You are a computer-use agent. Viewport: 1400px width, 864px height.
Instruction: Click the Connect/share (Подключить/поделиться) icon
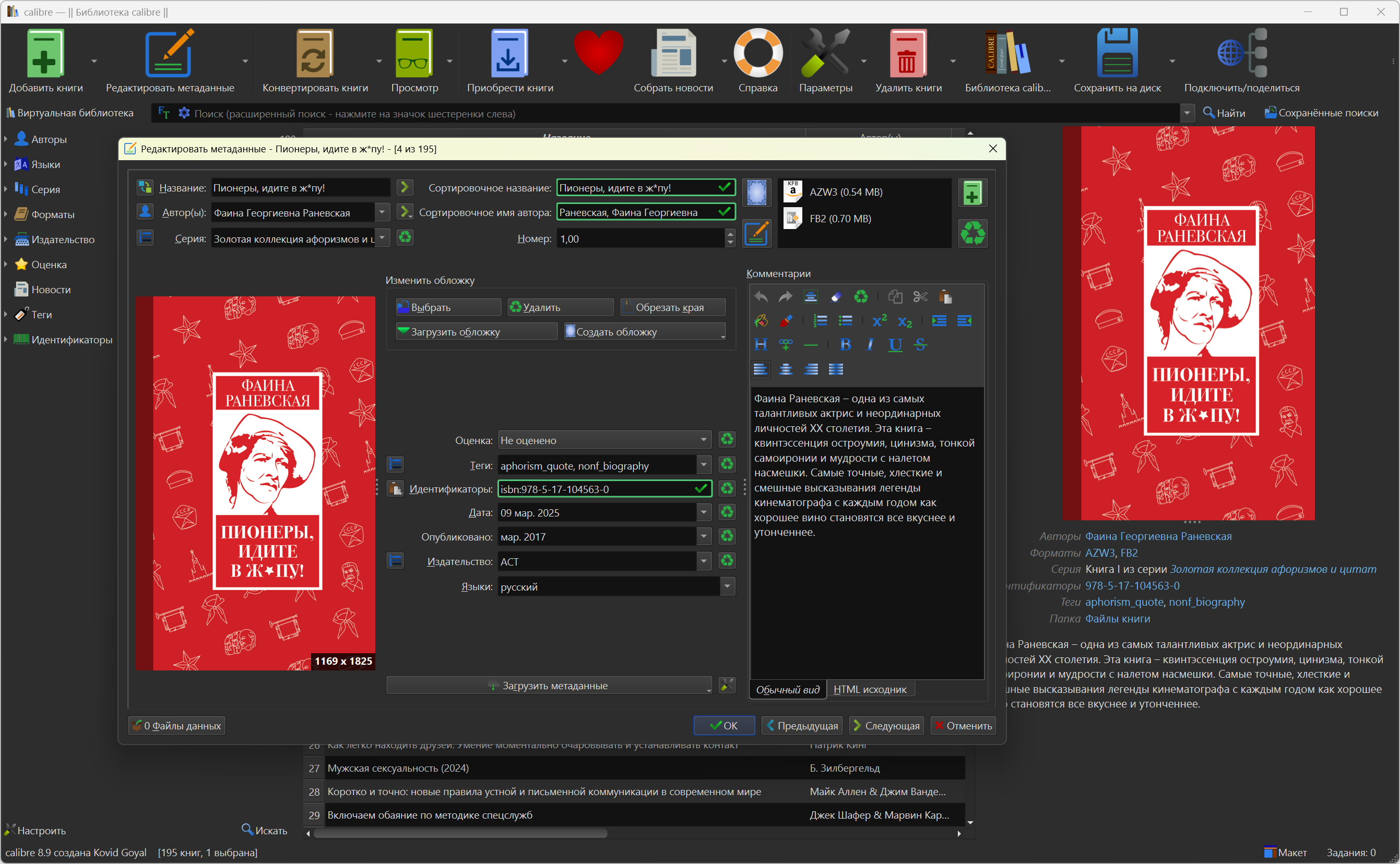1242,53
